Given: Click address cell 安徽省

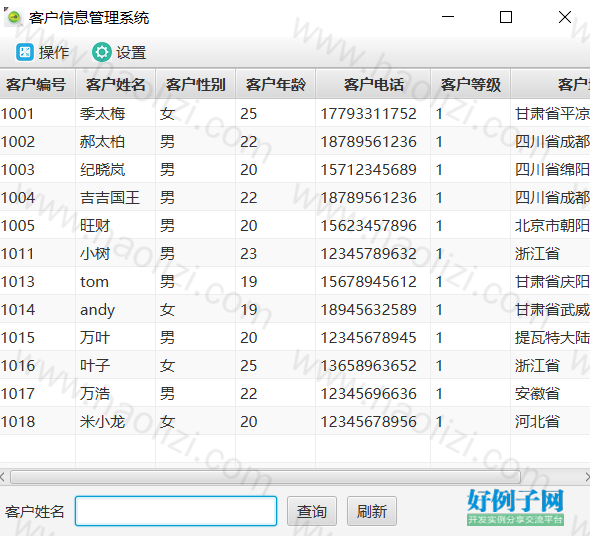Looking at the screenshot, I should pos(550,393).
